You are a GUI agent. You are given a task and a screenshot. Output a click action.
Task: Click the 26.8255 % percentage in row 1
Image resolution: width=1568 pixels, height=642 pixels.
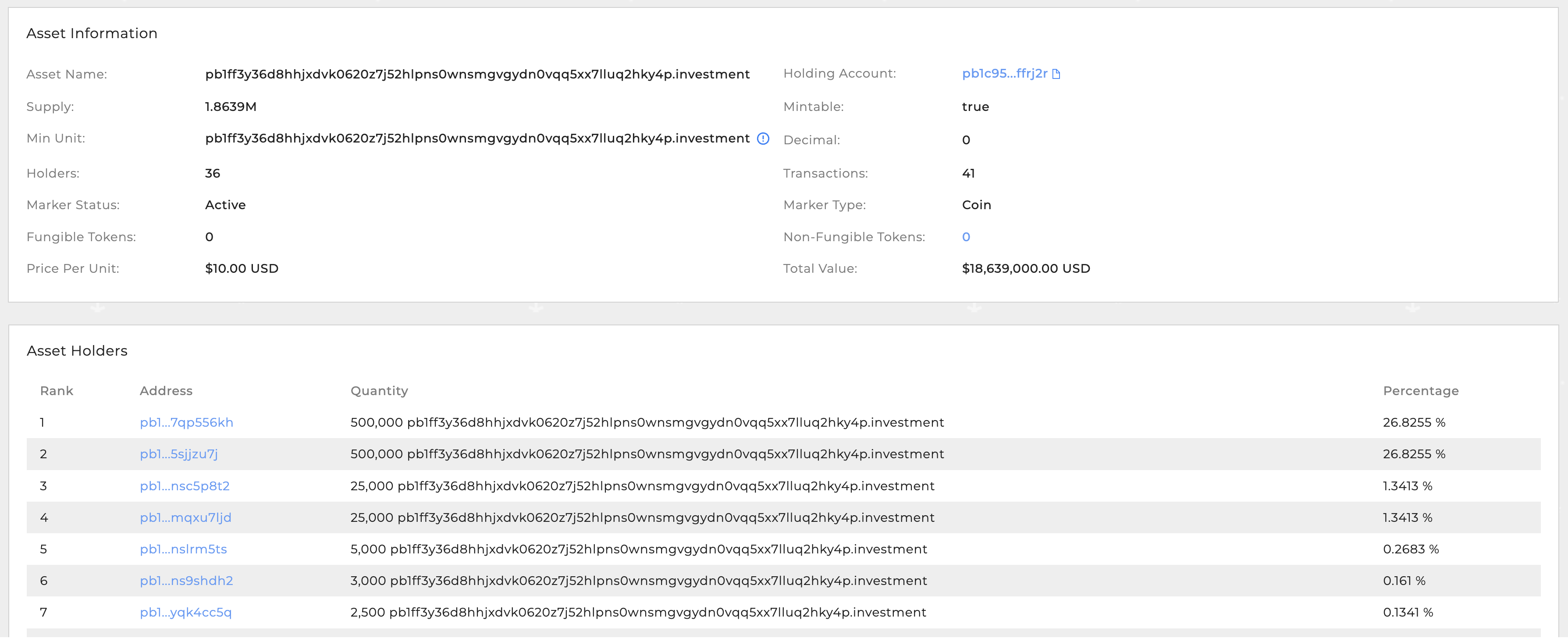pyautogui.click(x=1413, y=422)
